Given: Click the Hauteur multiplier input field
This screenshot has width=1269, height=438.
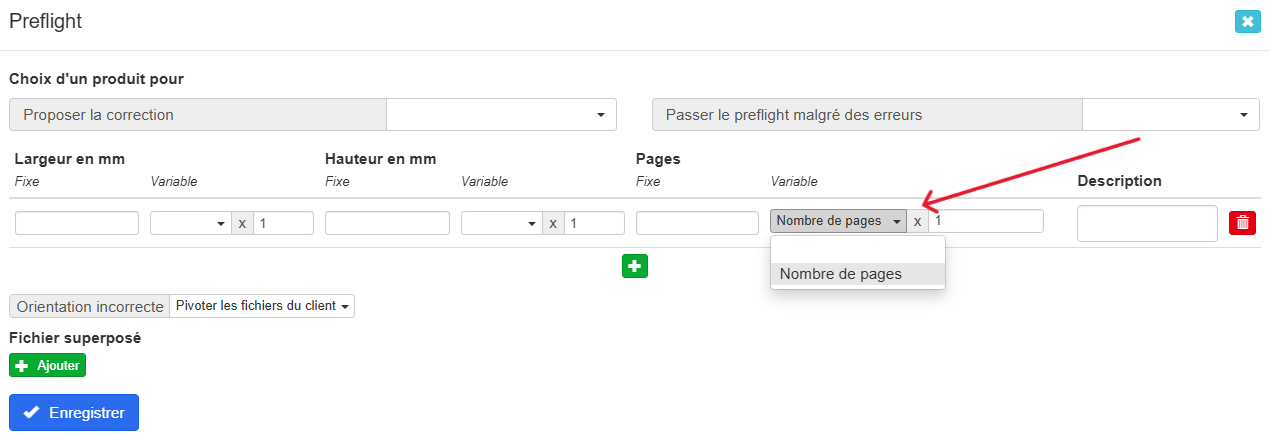Looking at the screenshot, I should [x=594, y=223].
